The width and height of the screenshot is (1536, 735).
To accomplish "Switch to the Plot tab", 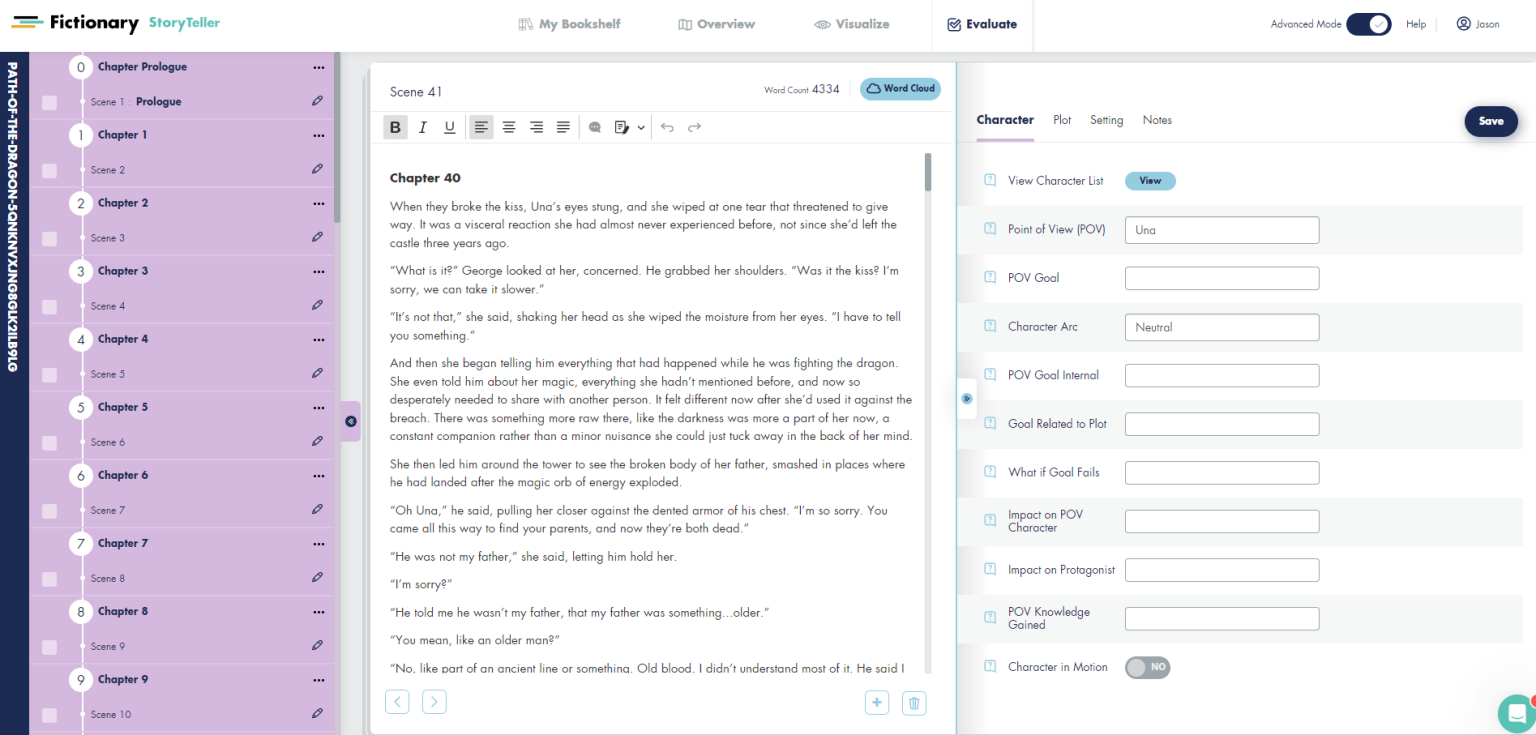I will coord(1062,120).
